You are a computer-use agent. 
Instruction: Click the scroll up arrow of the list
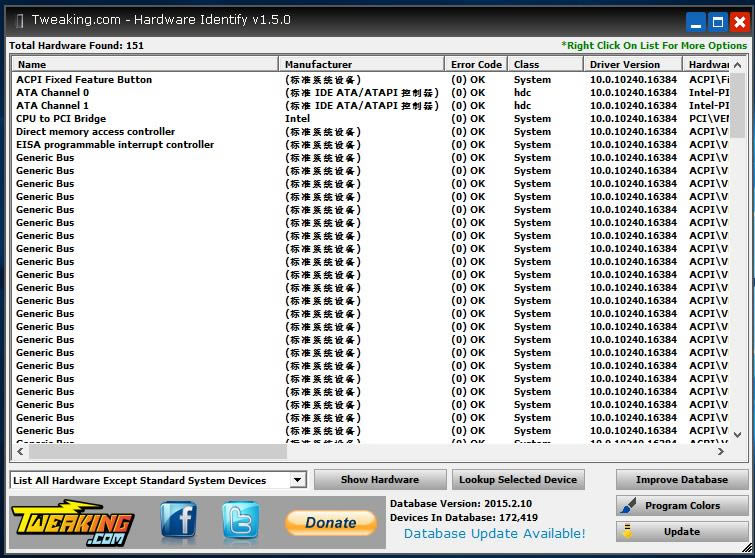(x=738, y=65)
